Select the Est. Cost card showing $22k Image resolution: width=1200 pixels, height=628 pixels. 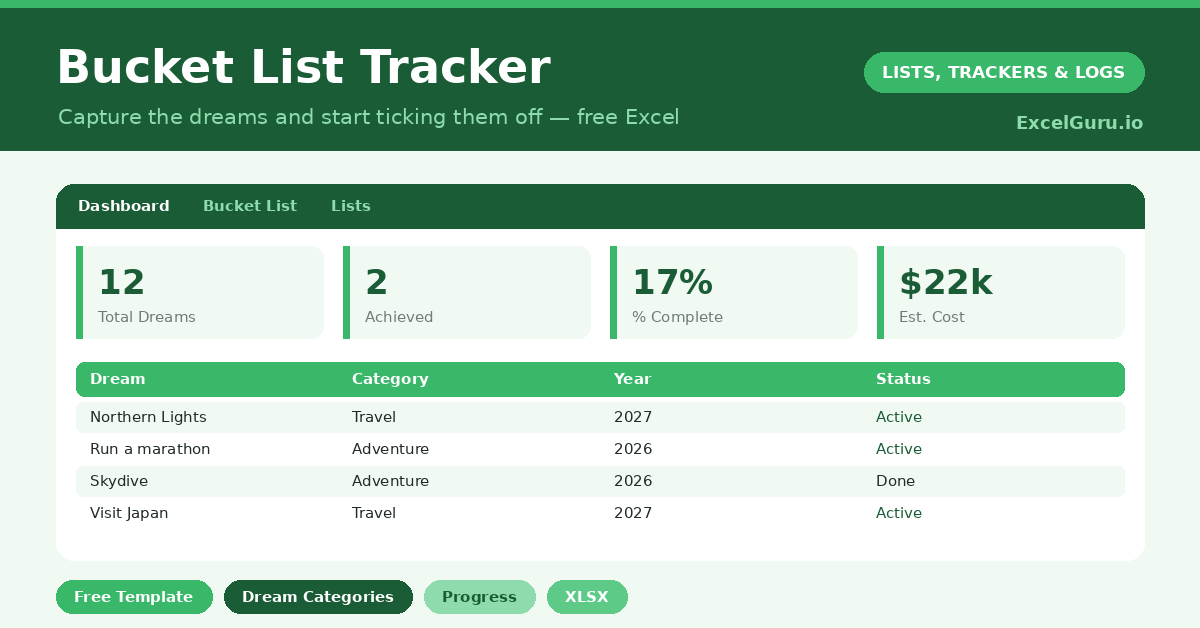(x=1001, y=292)
